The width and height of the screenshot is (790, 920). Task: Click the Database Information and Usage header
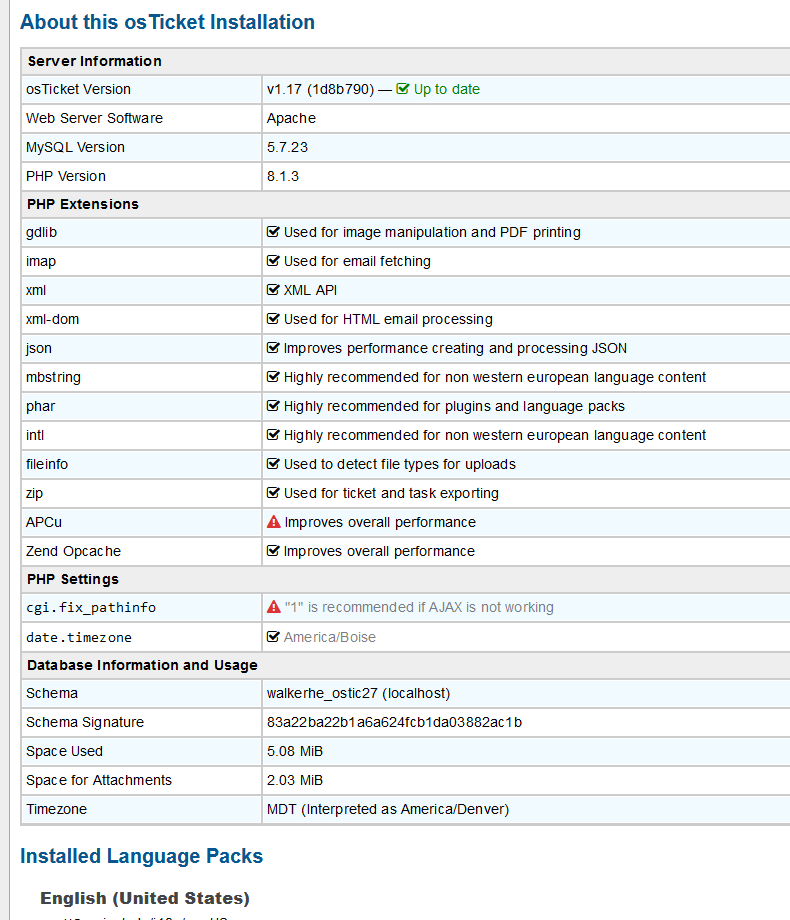tap(142, 665)
